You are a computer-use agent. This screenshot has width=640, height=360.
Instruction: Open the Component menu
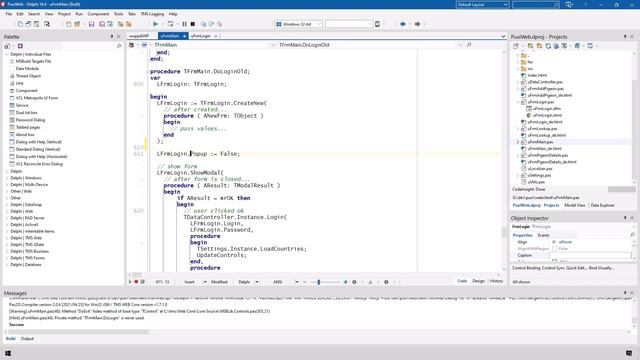click(x=98, y=14)
